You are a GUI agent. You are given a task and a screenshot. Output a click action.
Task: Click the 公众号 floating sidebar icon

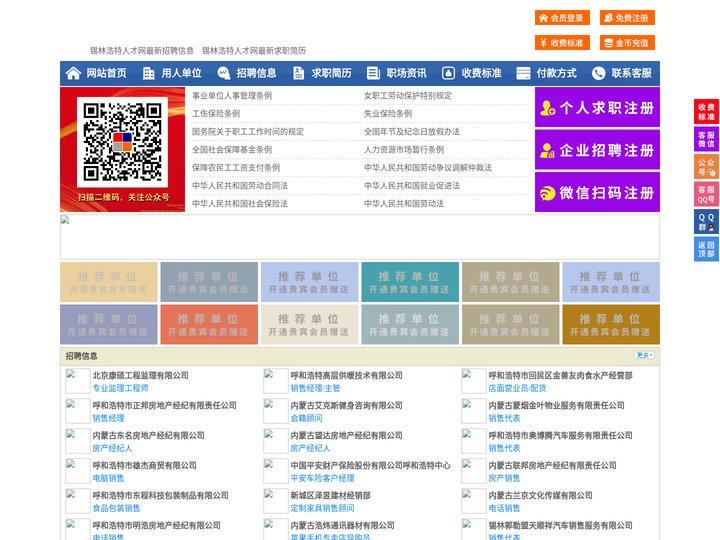[706, 167]
